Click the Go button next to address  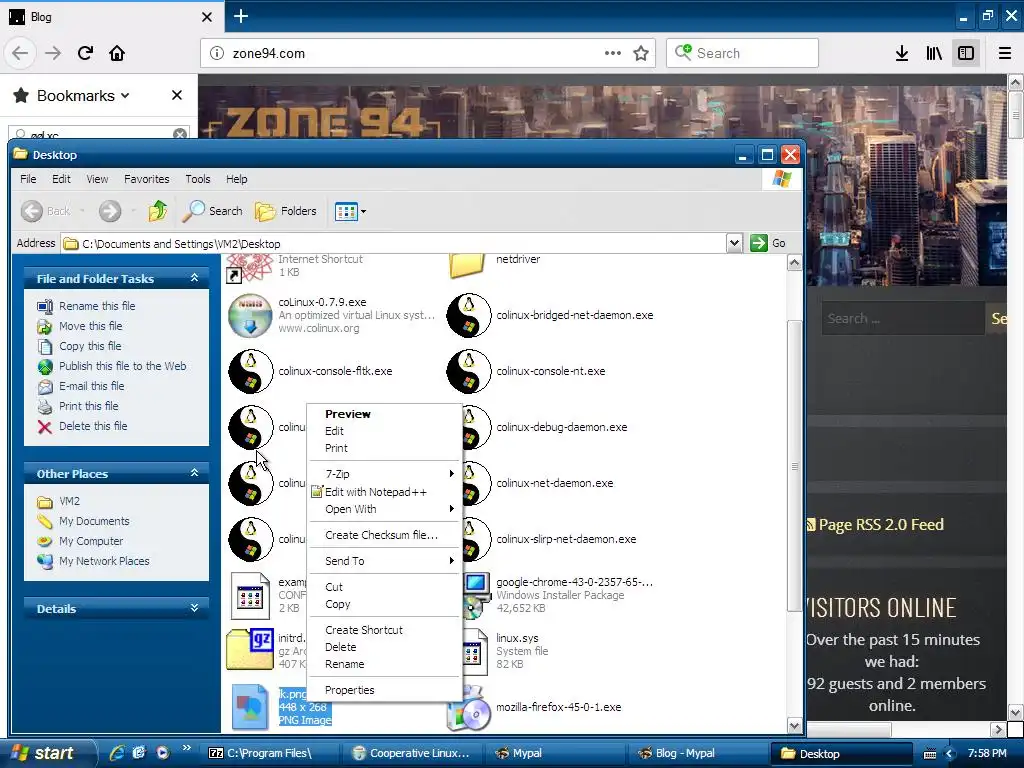768,243
